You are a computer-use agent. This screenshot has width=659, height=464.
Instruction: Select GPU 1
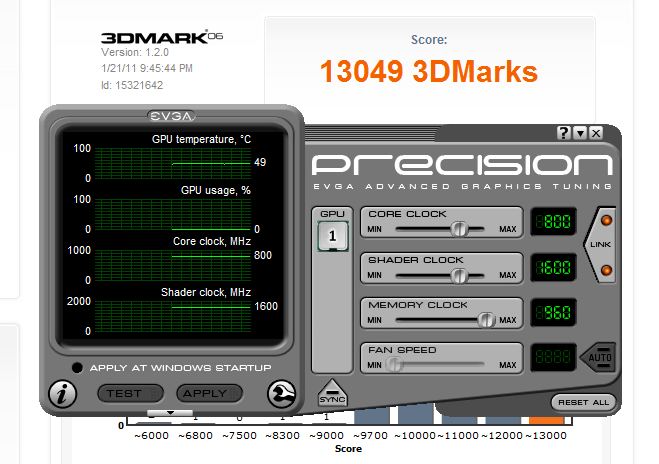pos(332,236)
